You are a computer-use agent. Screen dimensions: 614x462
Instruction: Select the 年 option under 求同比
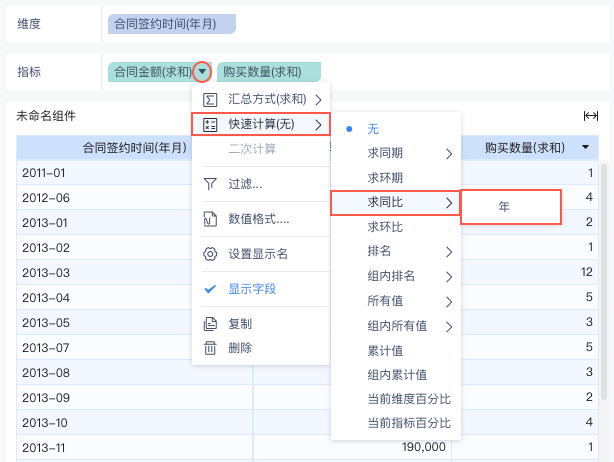pyautogui.click(x=511, y=207)
